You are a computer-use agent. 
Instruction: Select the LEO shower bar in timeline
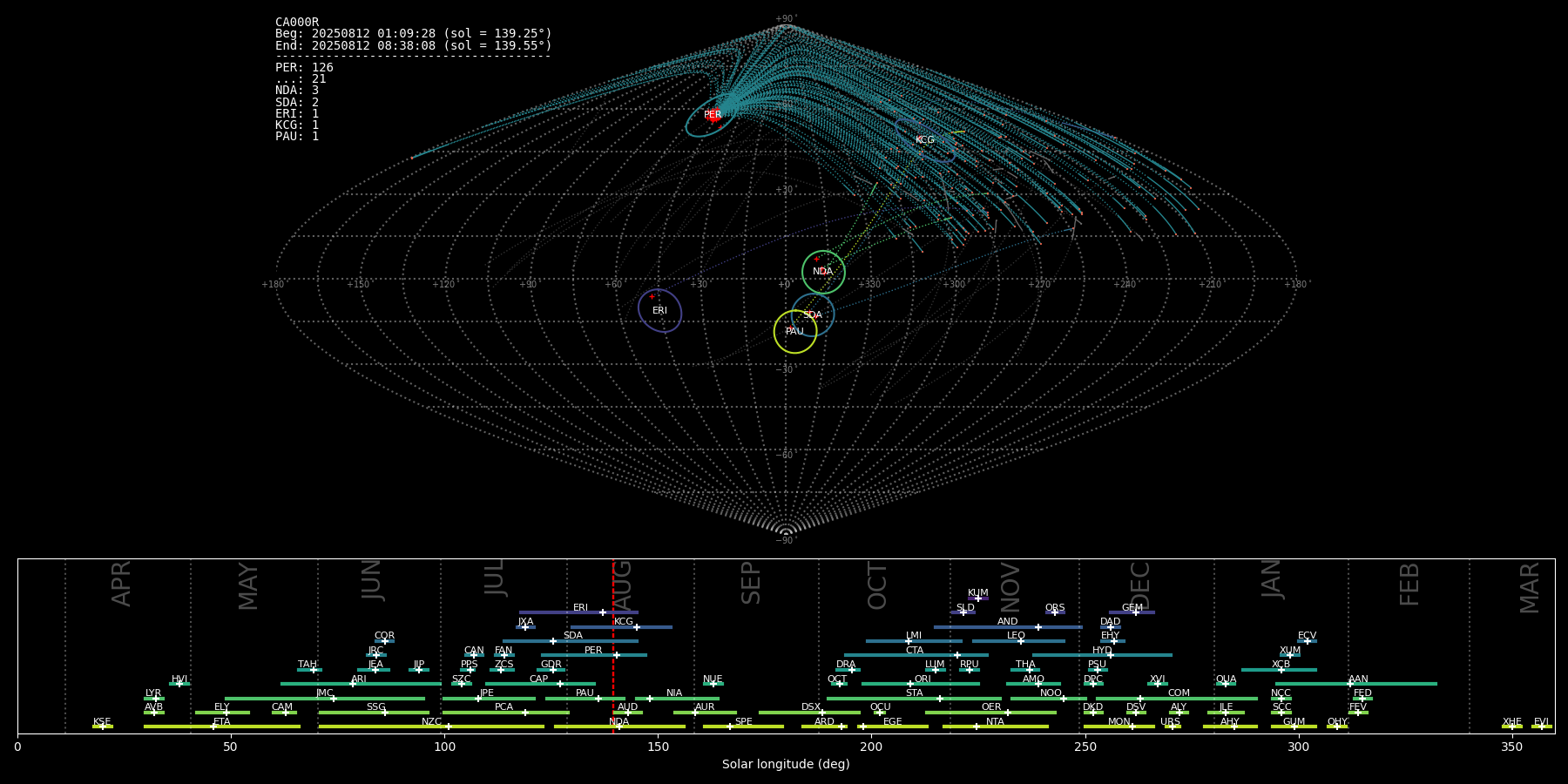coord(1018,641)
